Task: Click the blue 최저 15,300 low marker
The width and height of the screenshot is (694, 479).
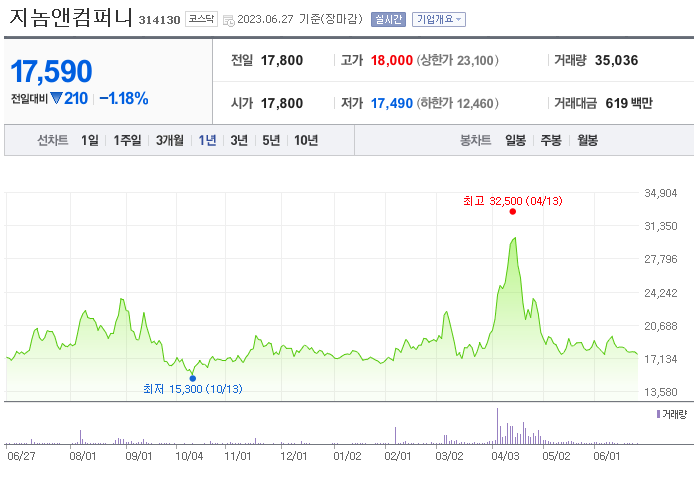Action: pos(193,378)
